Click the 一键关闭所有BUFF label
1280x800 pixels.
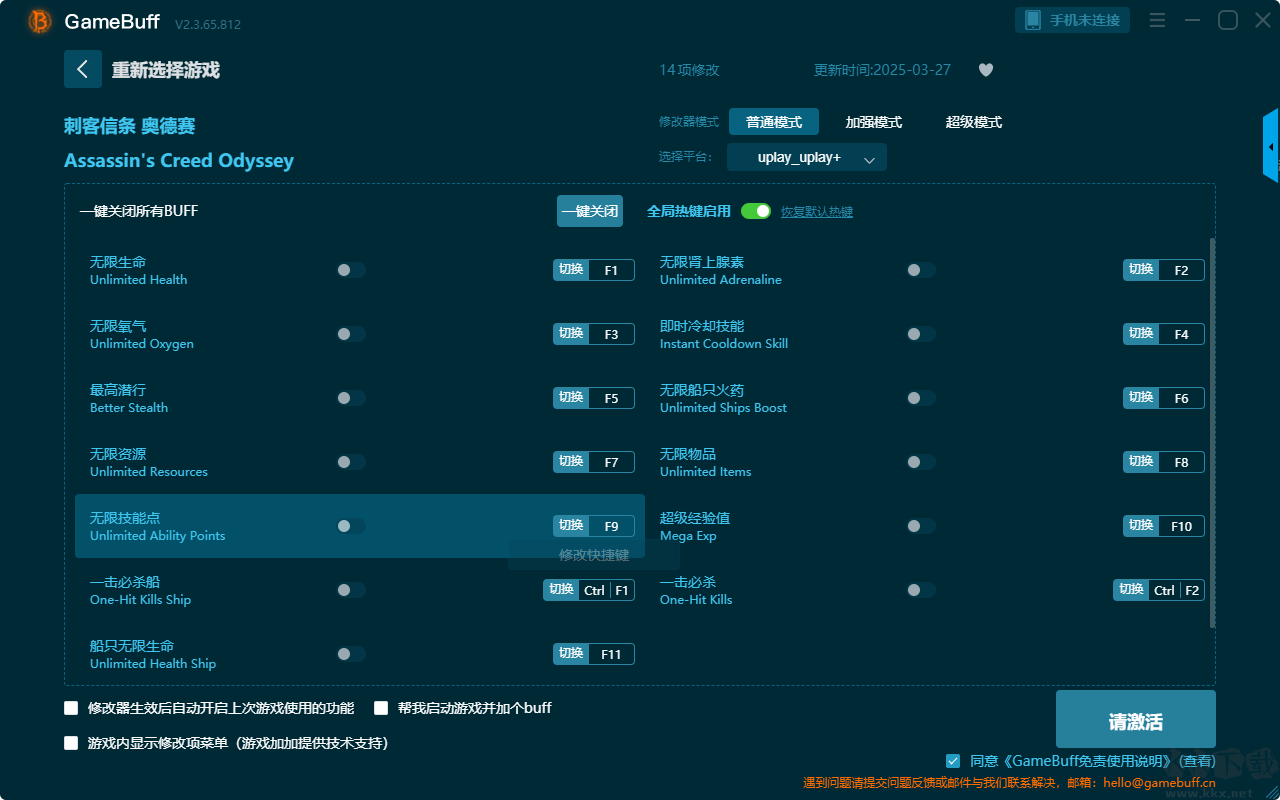[139, 211]
